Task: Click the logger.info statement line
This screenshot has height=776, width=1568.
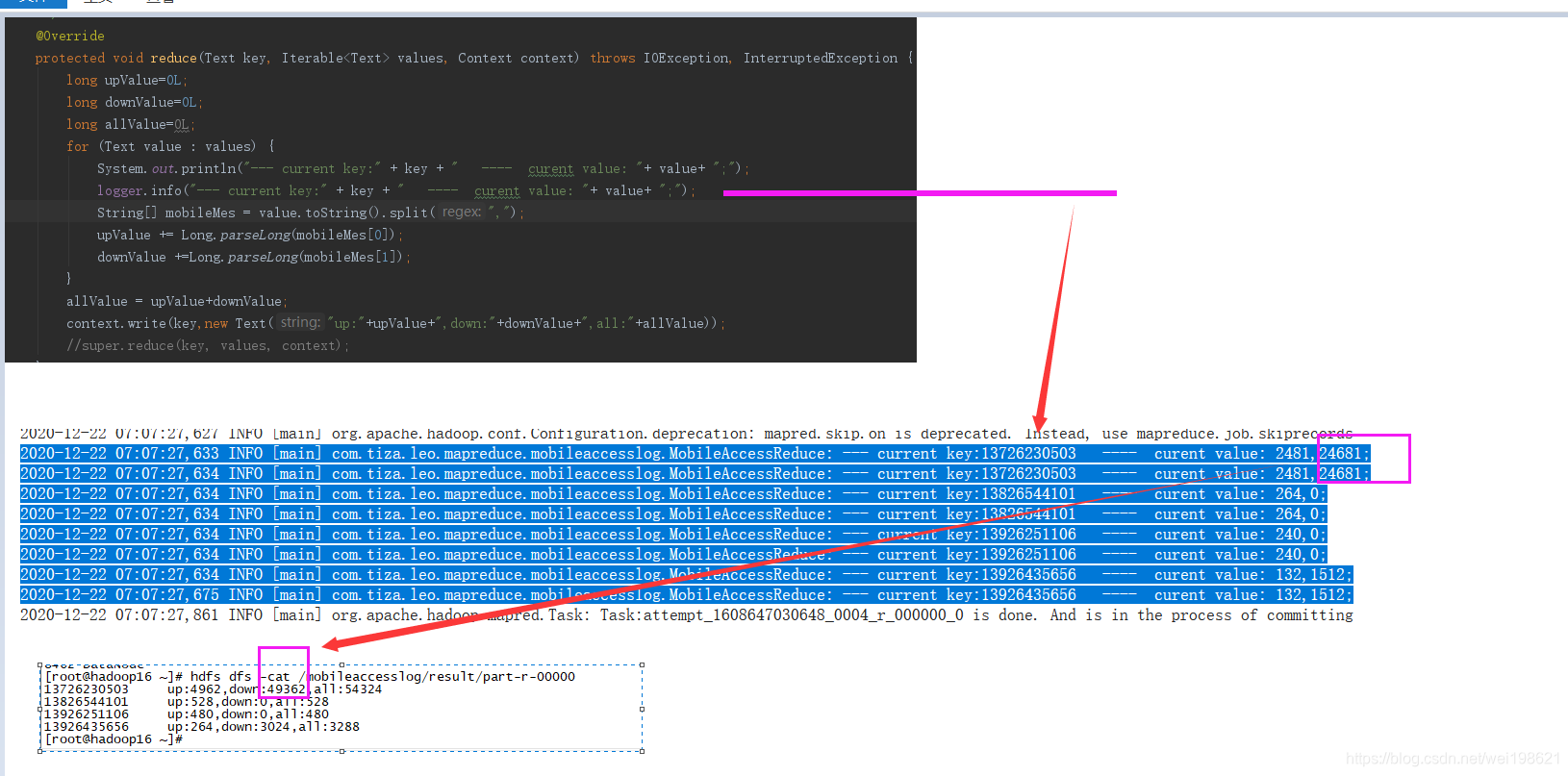Action: click(x=395, y=190)
